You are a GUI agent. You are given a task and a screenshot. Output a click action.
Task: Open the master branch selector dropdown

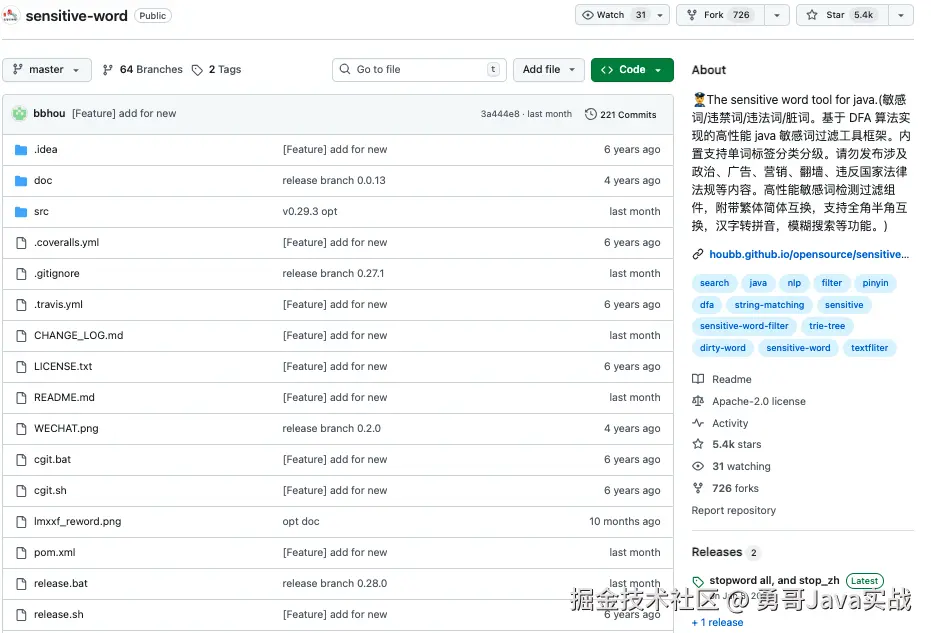tap(47, 70)
